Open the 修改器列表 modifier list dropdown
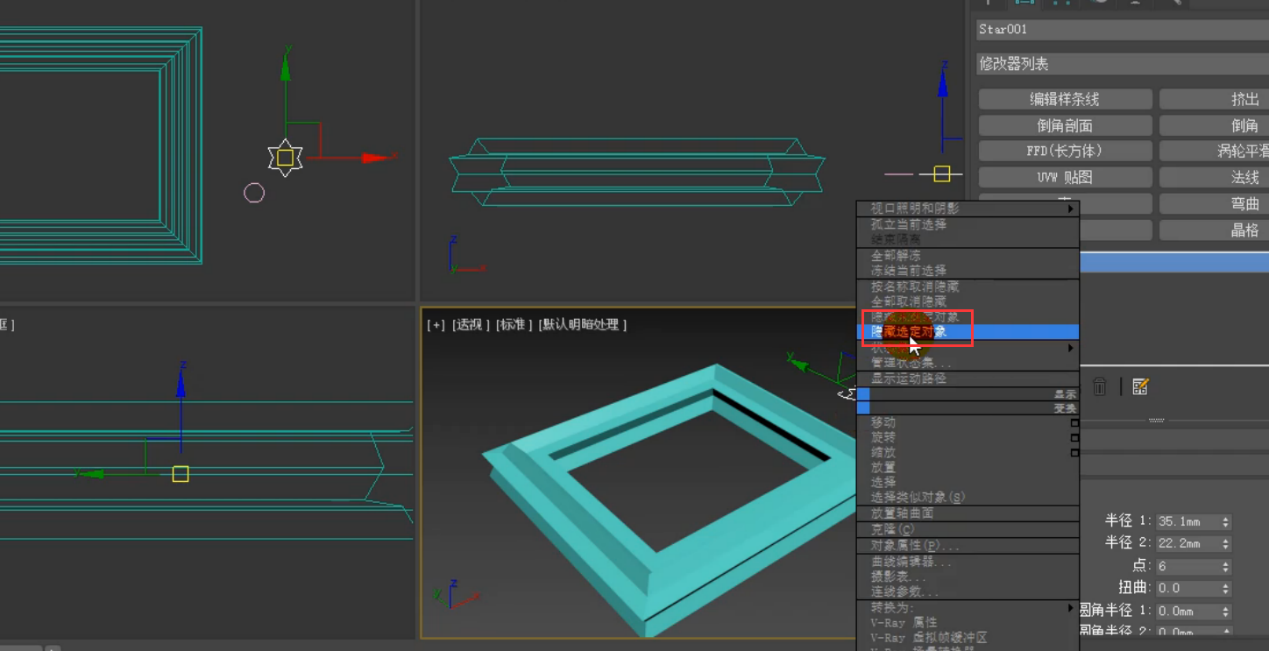The width and height of the screenshot is (1269, 651). 1120,64
